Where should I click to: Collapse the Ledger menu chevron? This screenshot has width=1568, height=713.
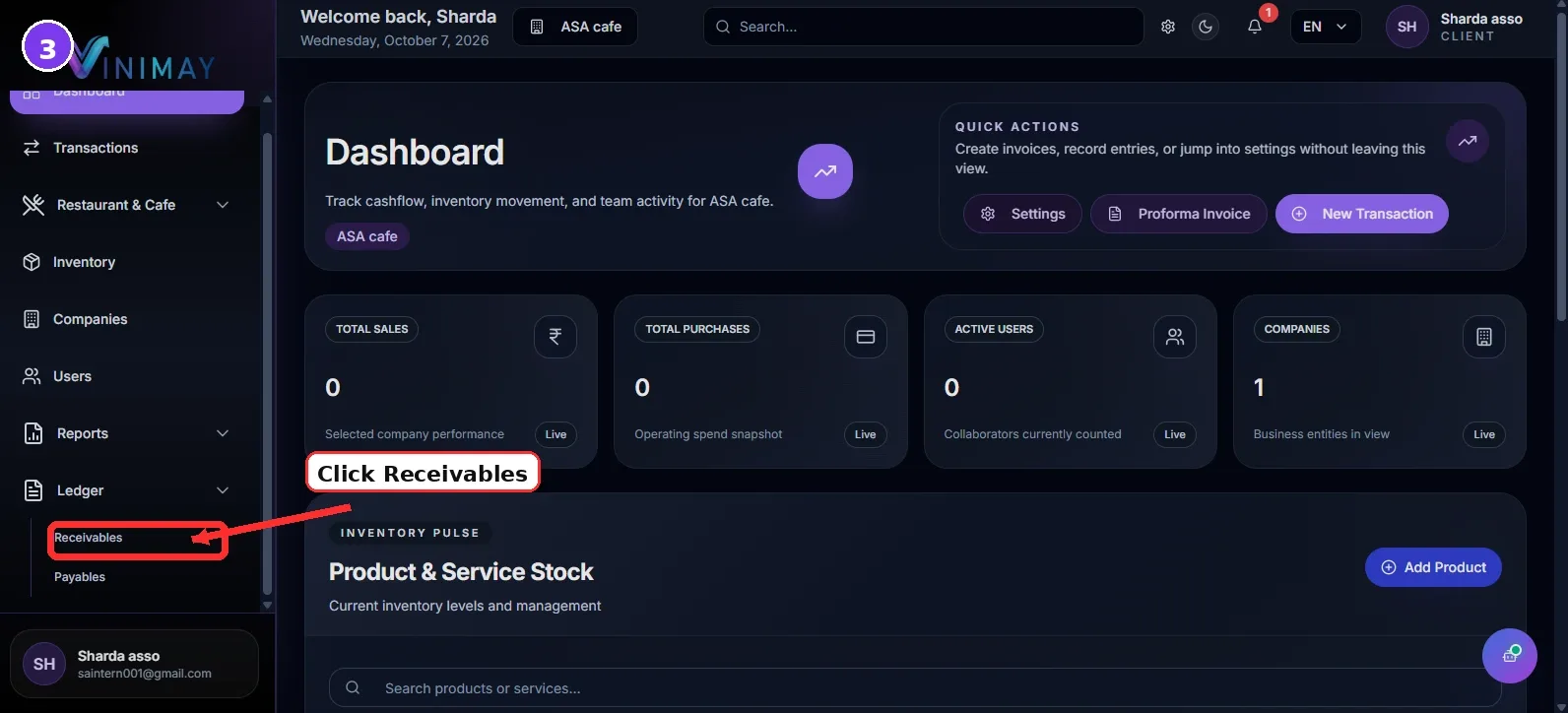(x=223, y=490)
